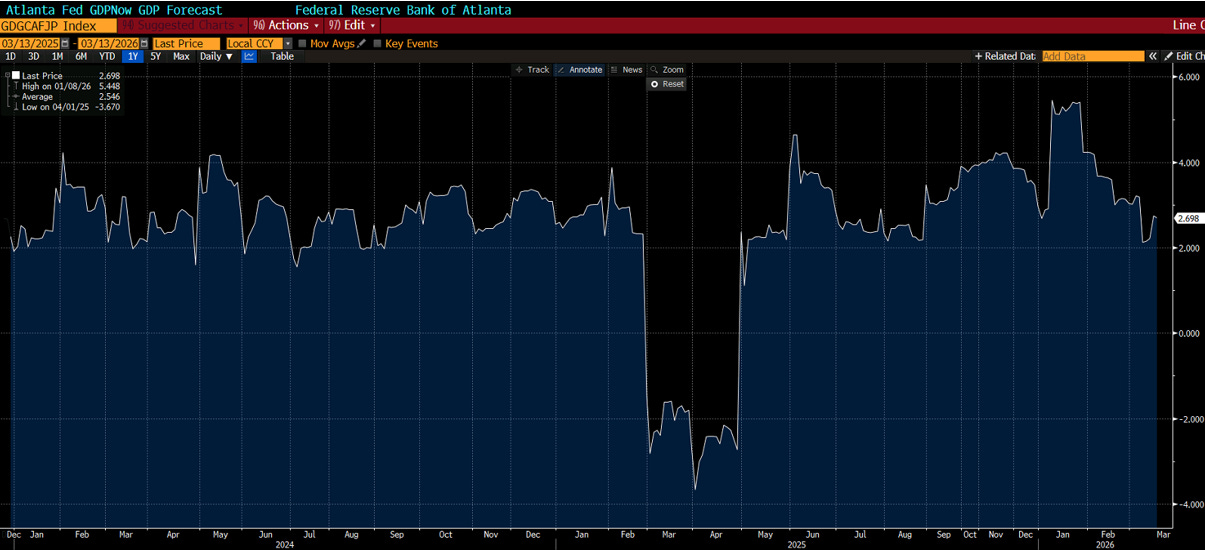Click the double-chevron collapse icon near Add Data
The height and width of the screenshot is (550, 1205).
[1152, 56]
